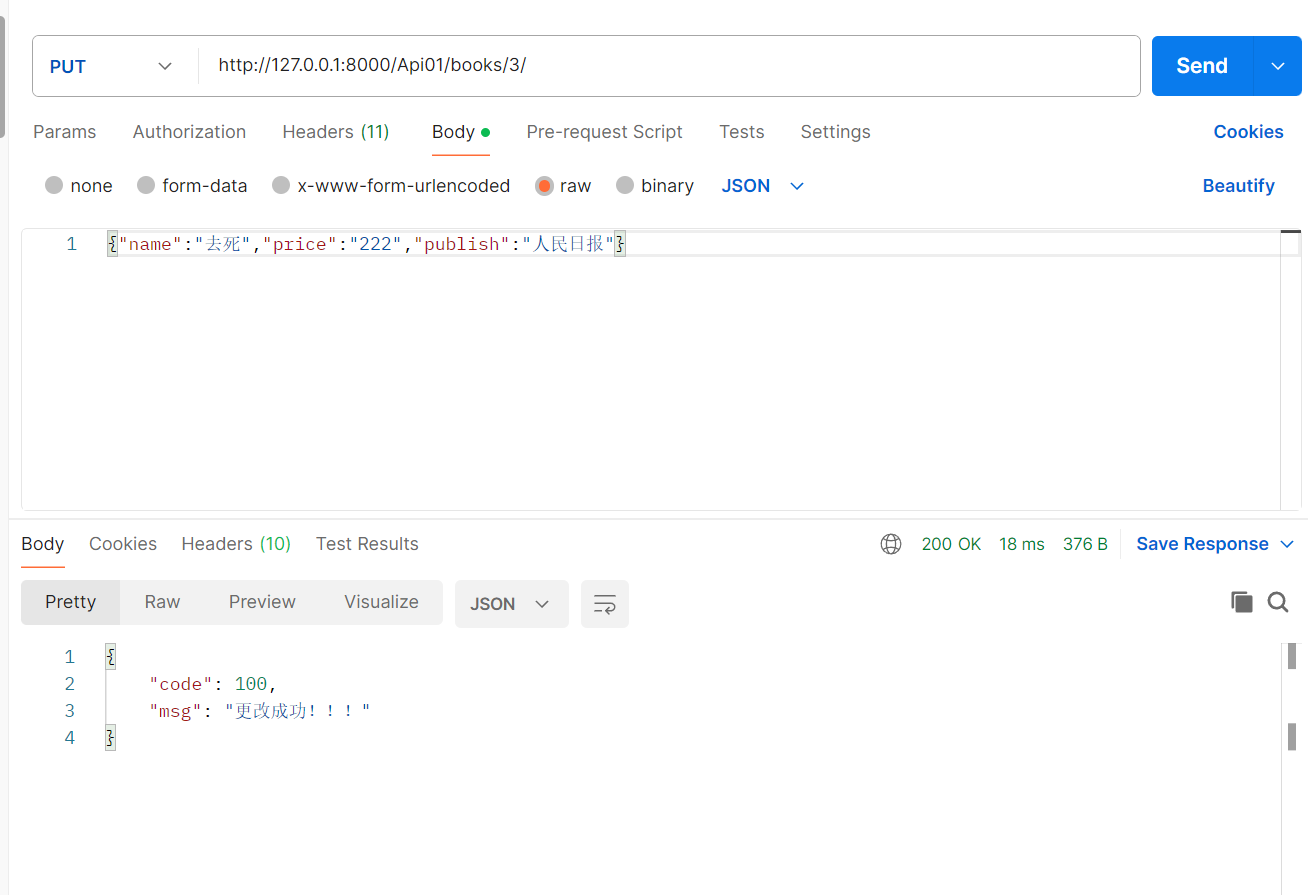Expand the arrow beside the Send button
This screenshot has width=1308, height=895.
(x=1278, y=66)
